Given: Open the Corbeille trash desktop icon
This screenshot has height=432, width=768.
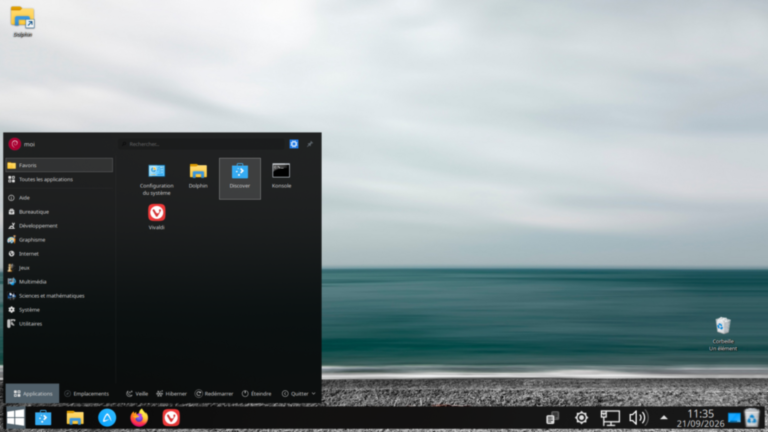Looking at the screenshot, I should tap(723, 334).
